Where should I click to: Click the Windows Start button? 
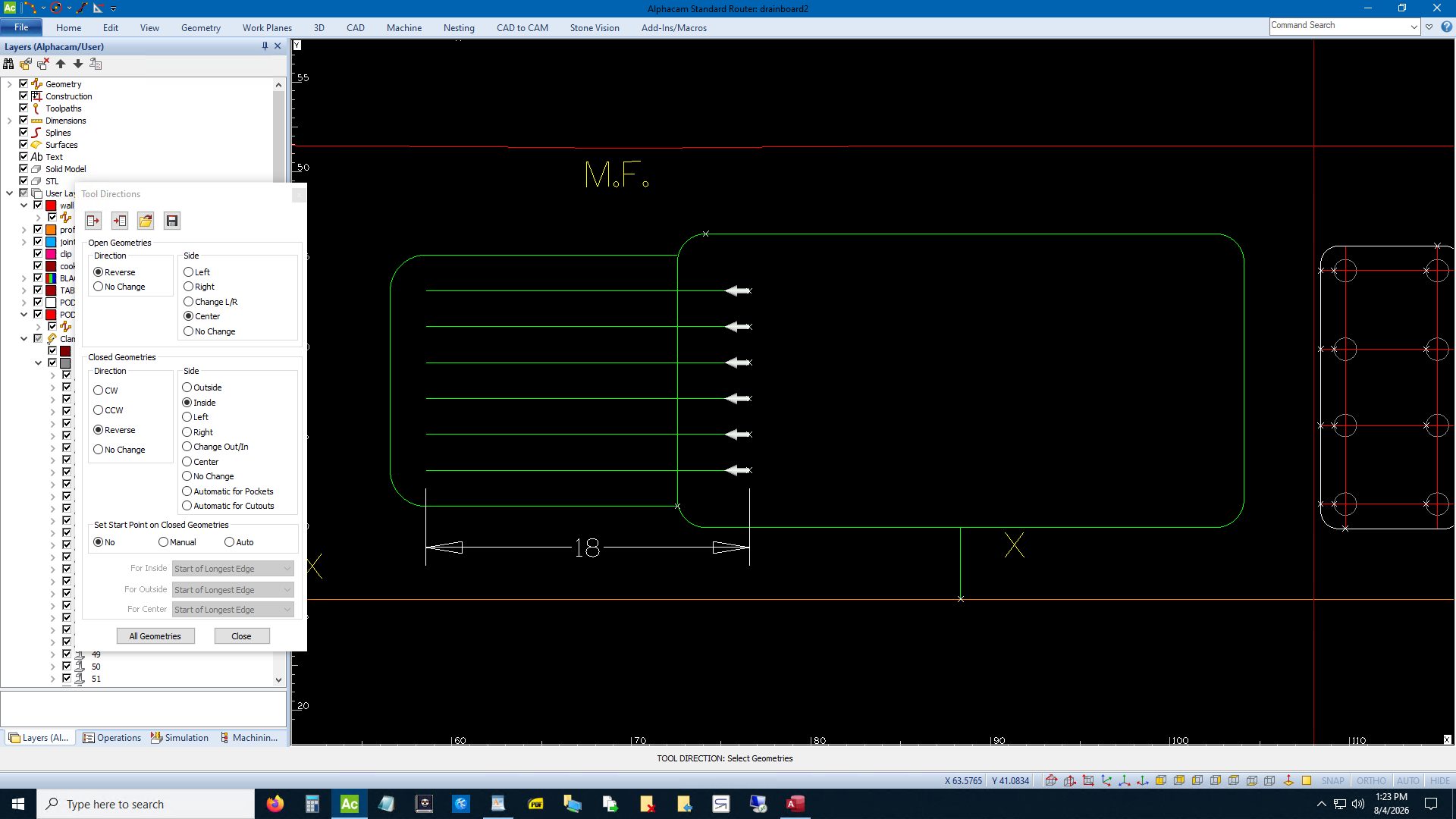[18, 804]
